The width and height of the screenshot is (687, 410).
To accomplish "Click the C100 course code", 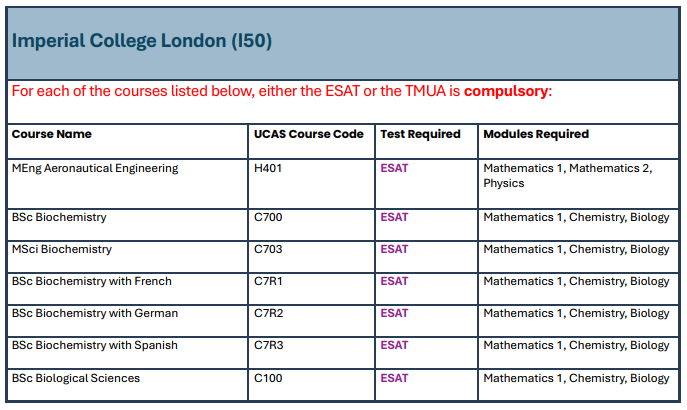I will (269, 378).
